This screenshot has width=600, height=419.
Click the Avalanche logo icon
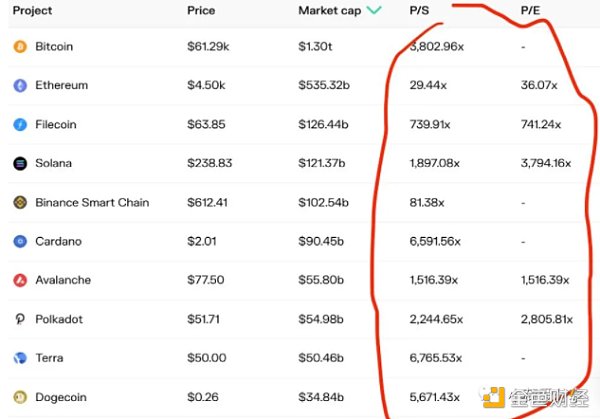tap(19, 280)
